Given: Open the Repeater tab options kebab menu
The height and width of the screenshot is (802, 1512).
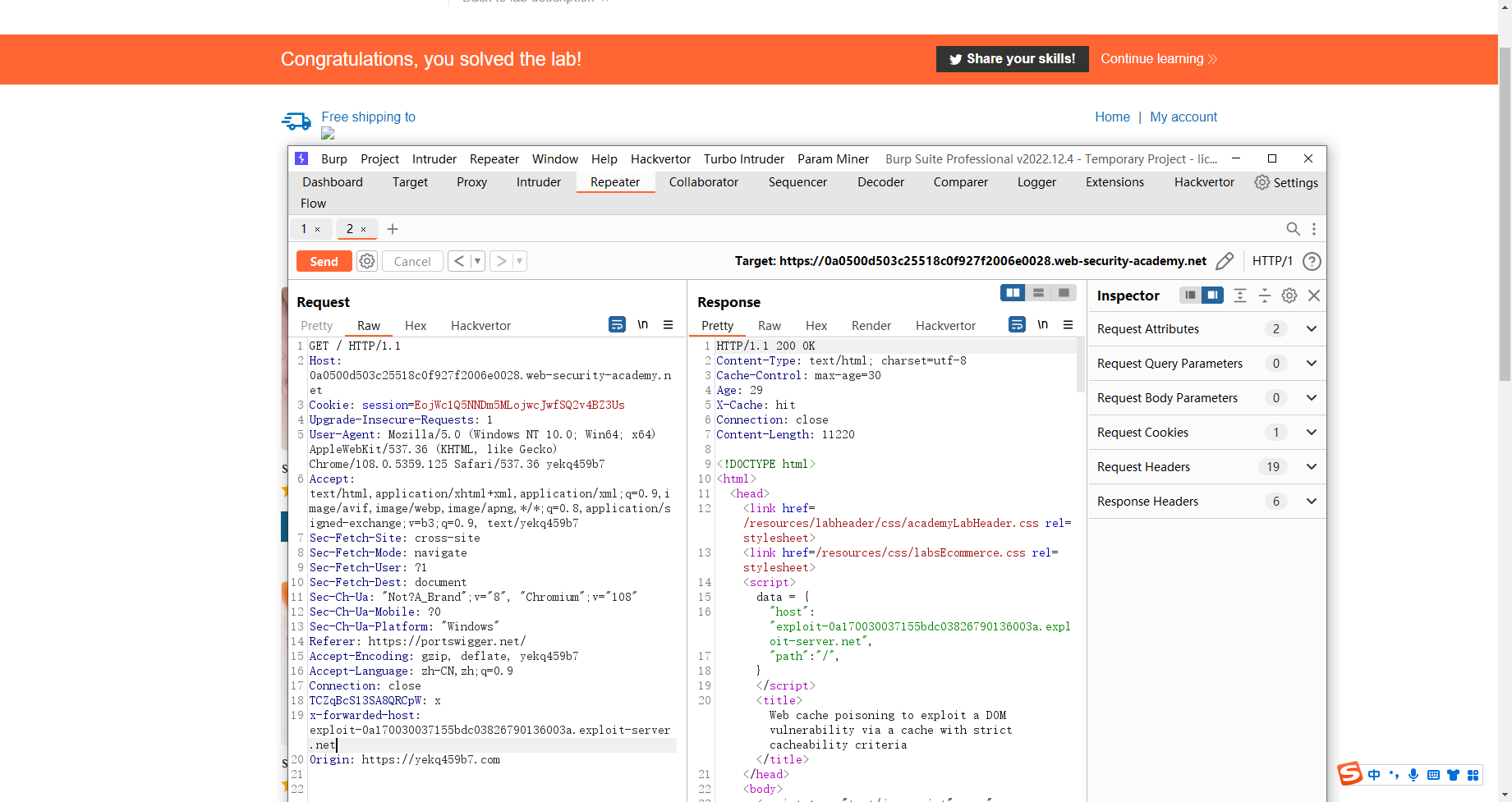Looking at the screenshot, I should tap(1314, 229).
